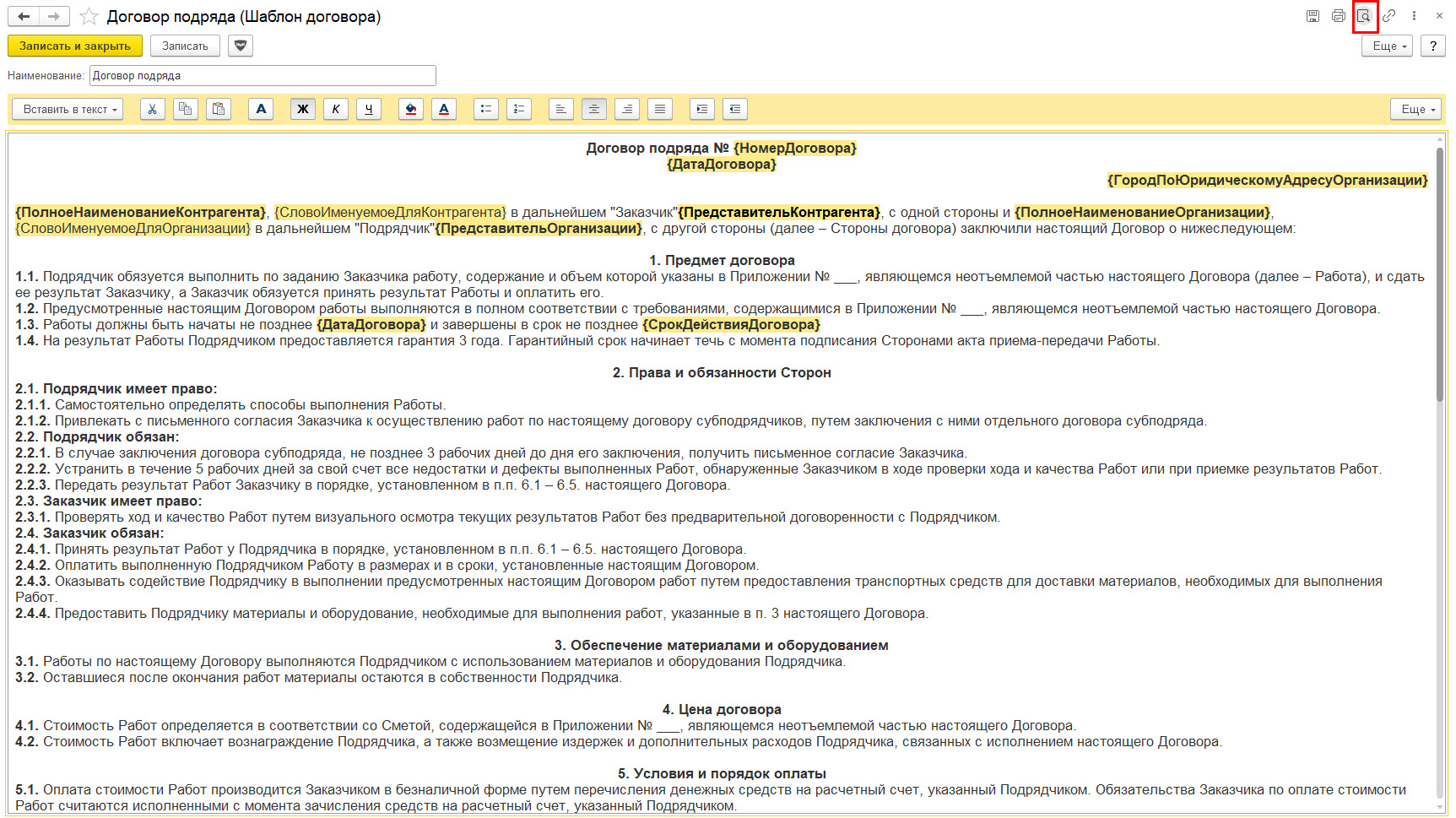Viewport: 1456px width, 818px height.
Task: Click the {ПолноеНаименованиеКонтрагента} placeholder
Action: coord(141,212)
